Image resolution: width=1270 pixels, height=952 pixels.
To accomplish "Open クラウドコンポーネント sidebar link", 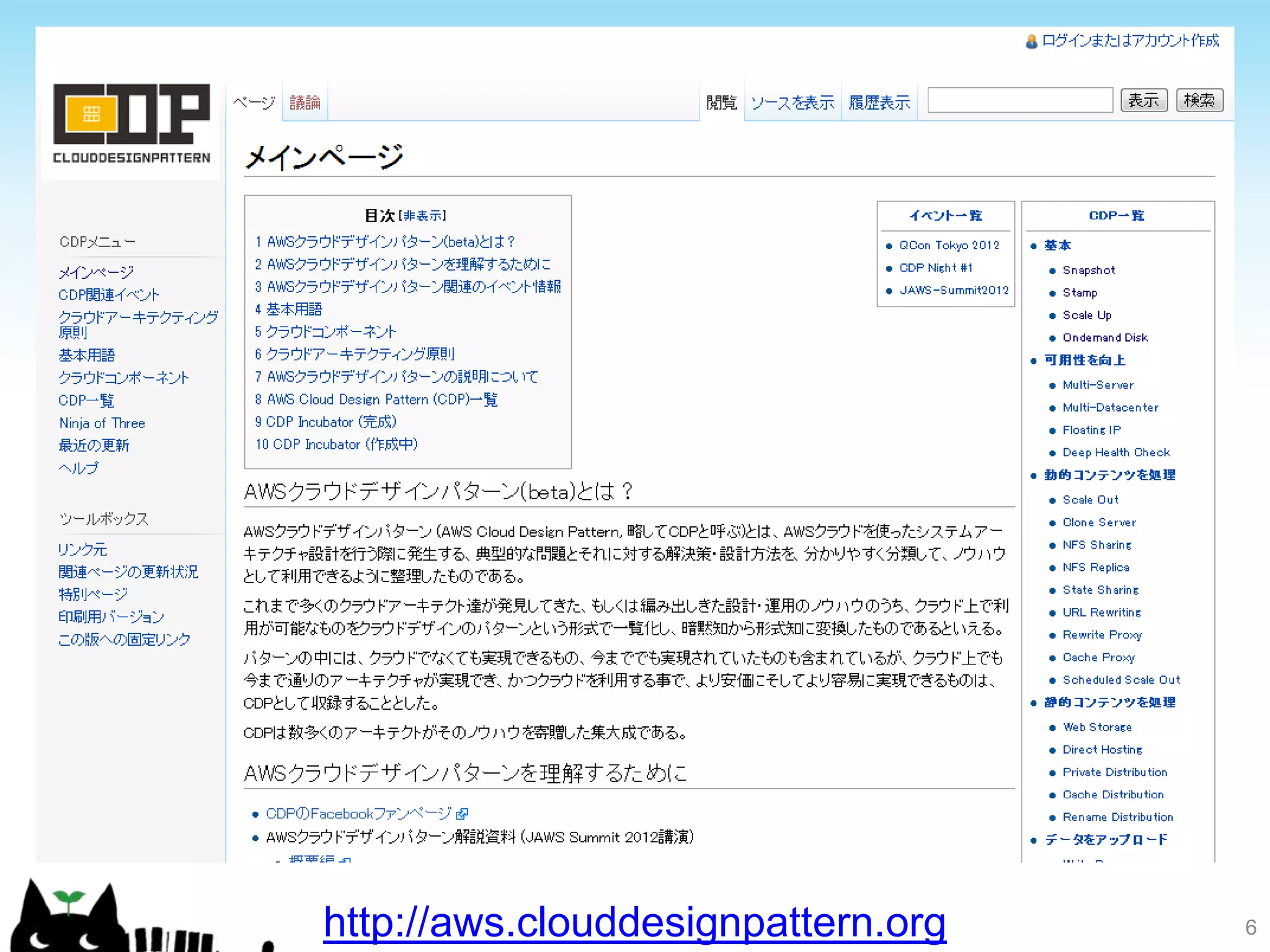I will point(123,377).
